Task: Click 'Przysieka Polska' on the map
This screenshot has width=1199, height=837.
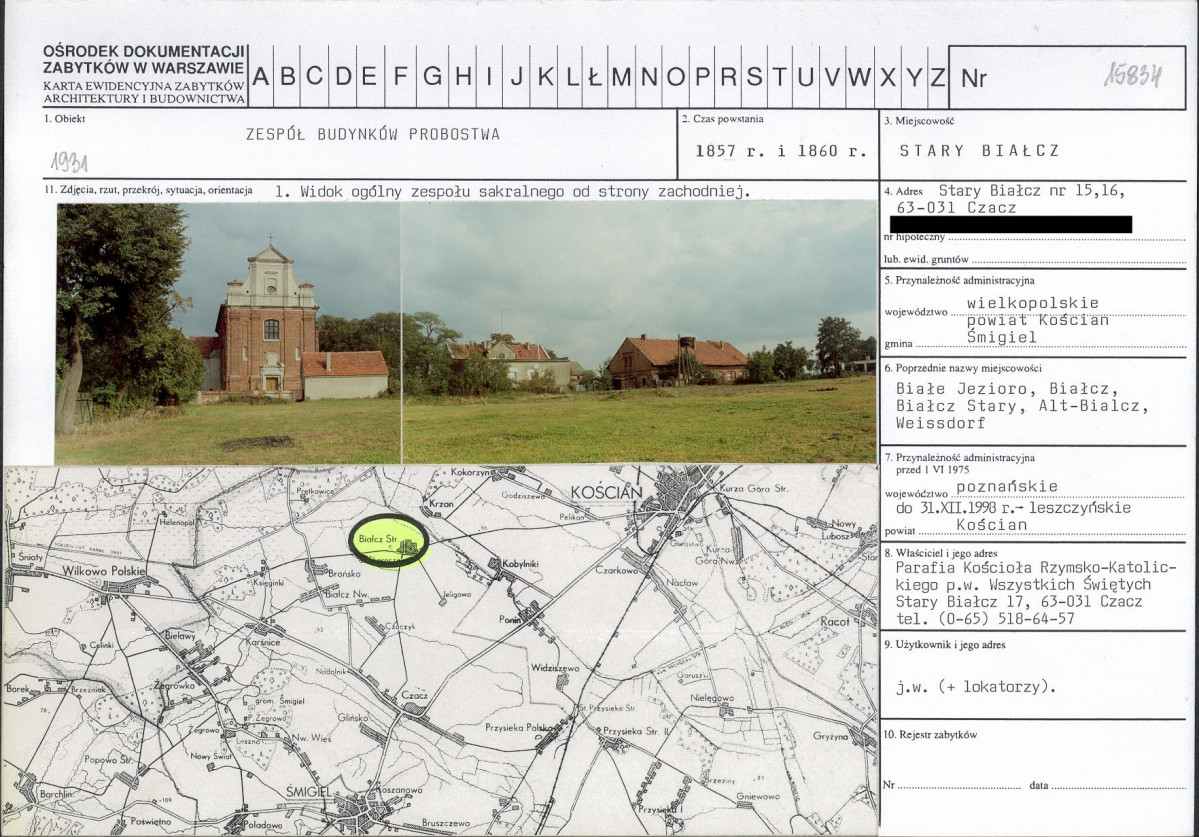Action: point(518,727)
